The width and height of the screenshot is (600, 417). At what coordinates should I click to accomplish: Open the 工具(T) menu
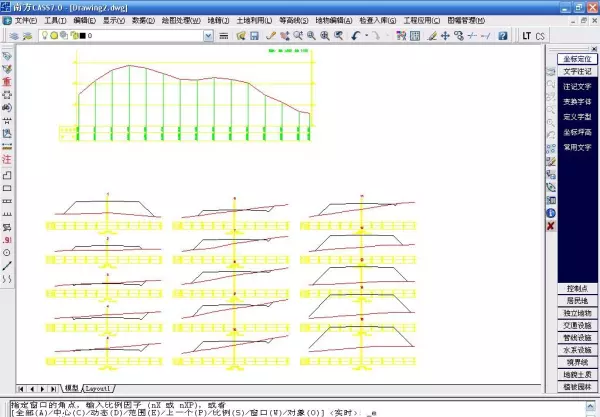click(x=55, y=21)
